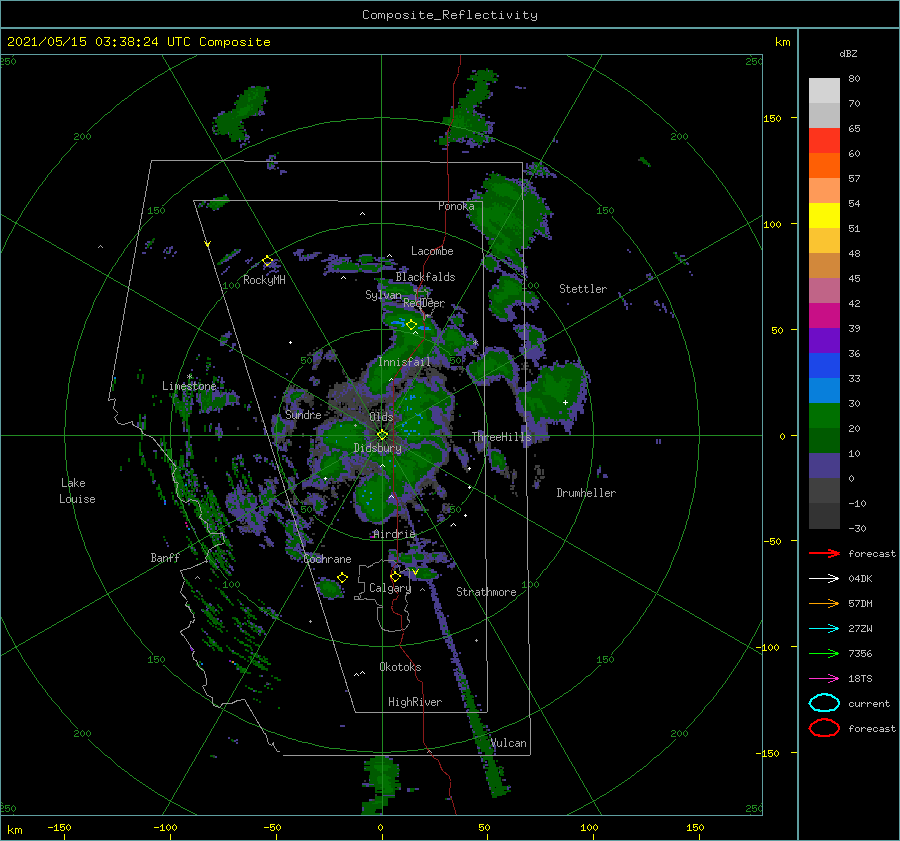The image size is (900, 841).
Task: Click the red 60-65 dBZ color swatch
Action: tap(824, 140)
